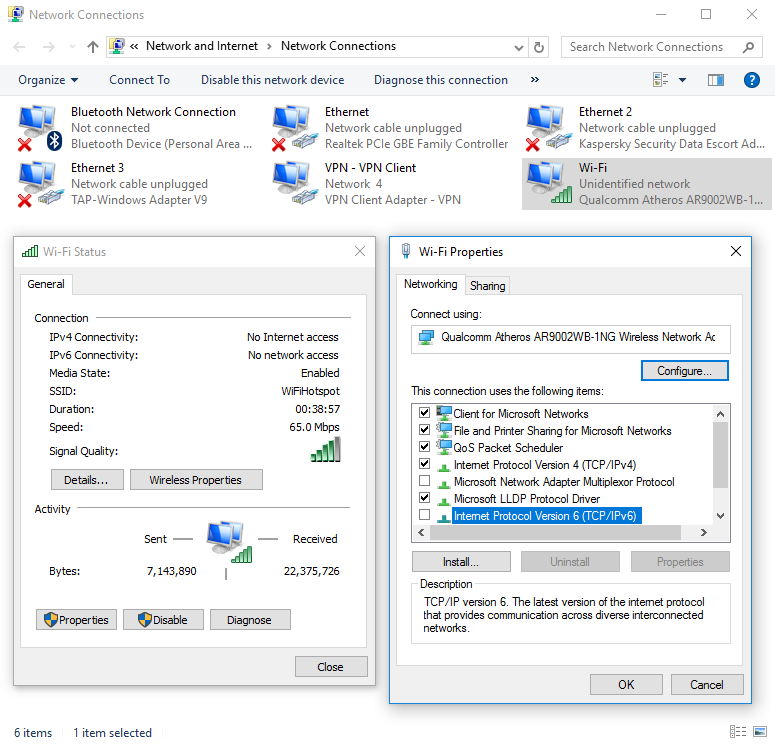The width and height of the screenshot is (775, 744).
Task: Click the items list horizontal scrollbar thumb
Action: [x=555, y=532]
